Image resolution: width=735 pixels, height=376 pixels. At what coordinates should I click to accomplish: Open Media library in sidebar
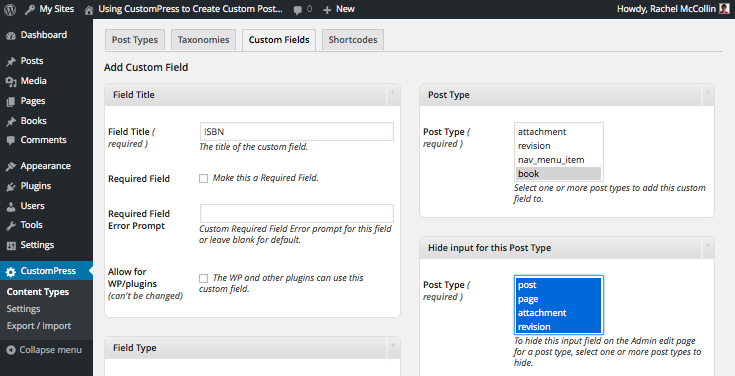[33, 81]
